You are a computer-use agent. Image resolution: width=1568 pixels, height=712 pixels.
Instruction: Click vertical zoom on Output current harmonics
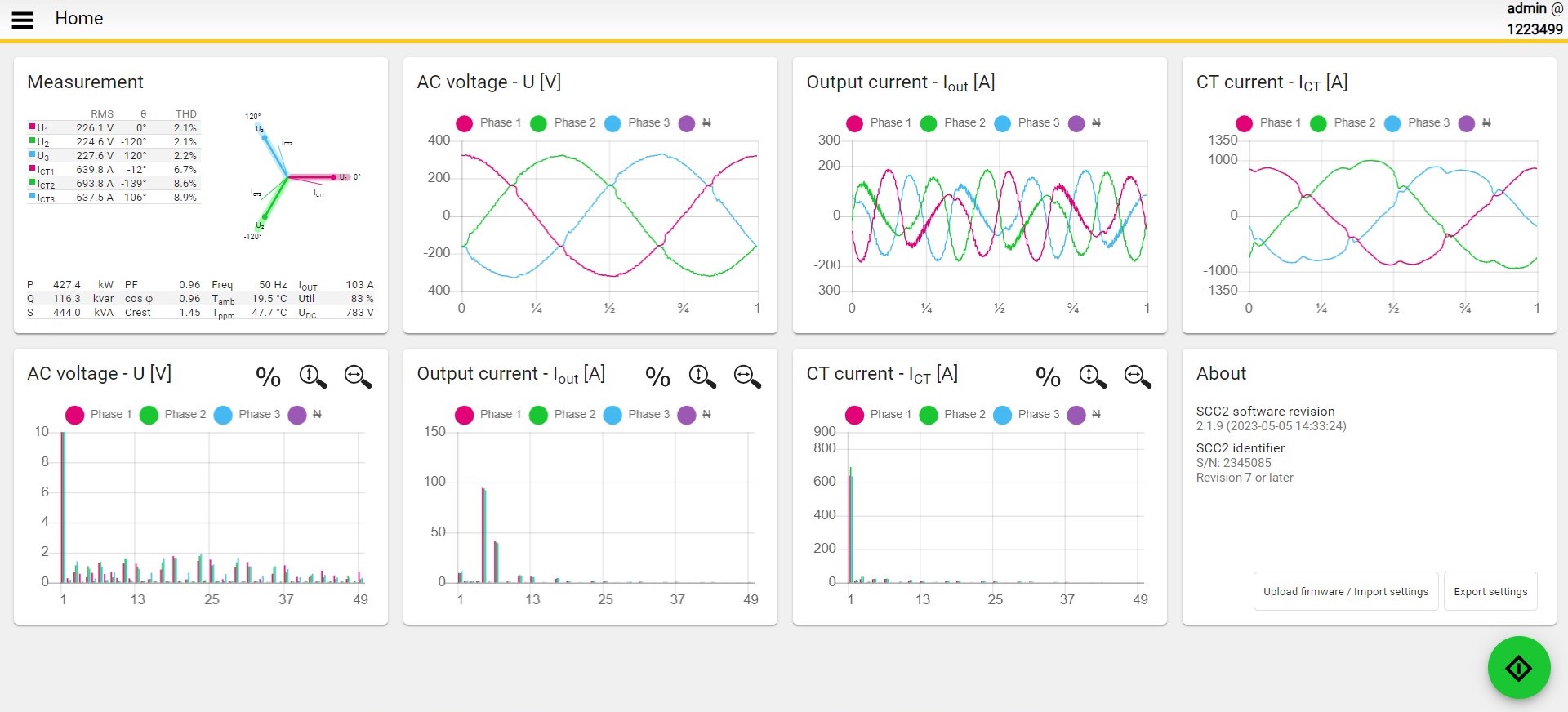click(x=702, y=376)
